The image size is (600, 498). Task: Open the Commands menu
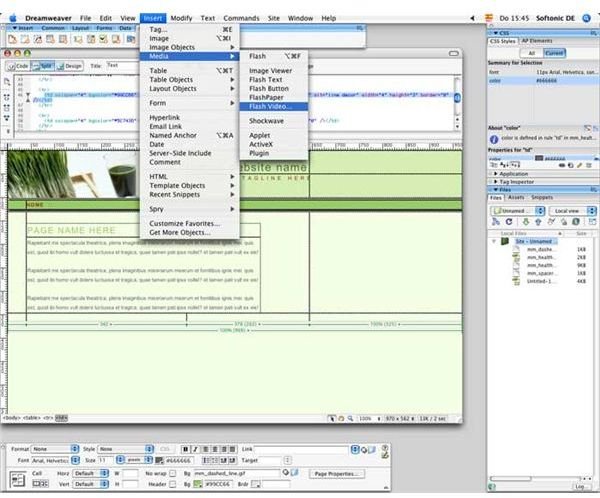(x=241, y=18)
